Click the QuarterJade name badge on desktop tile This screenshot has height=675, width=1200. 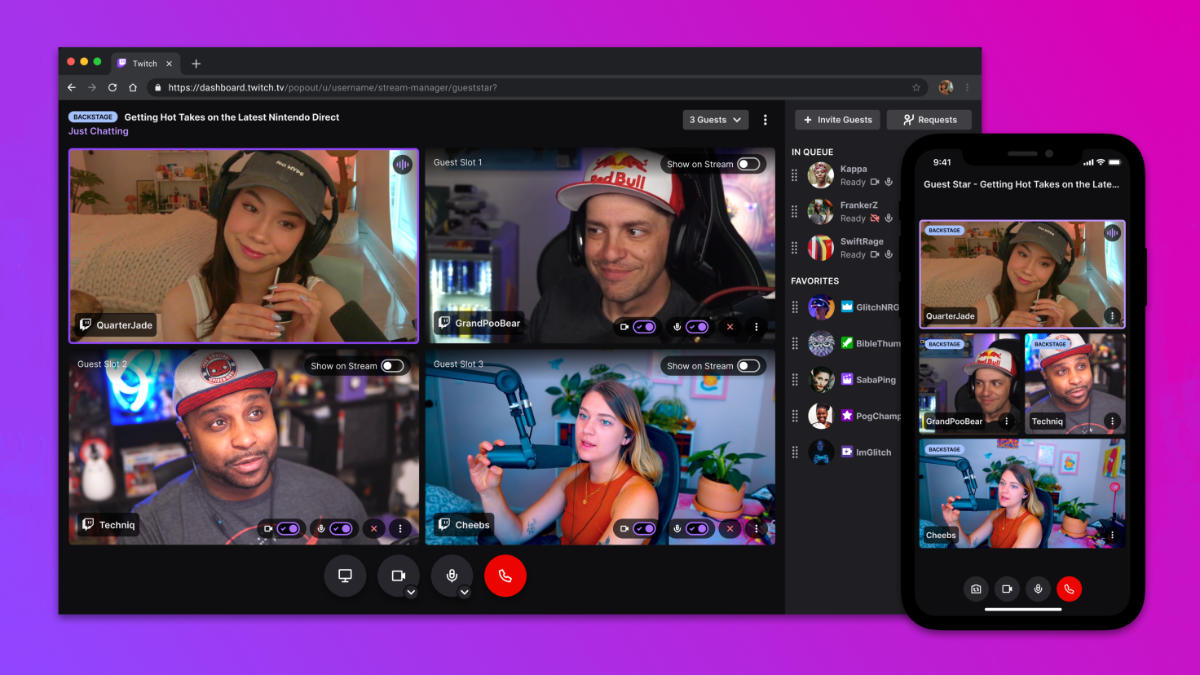point(116,325)
